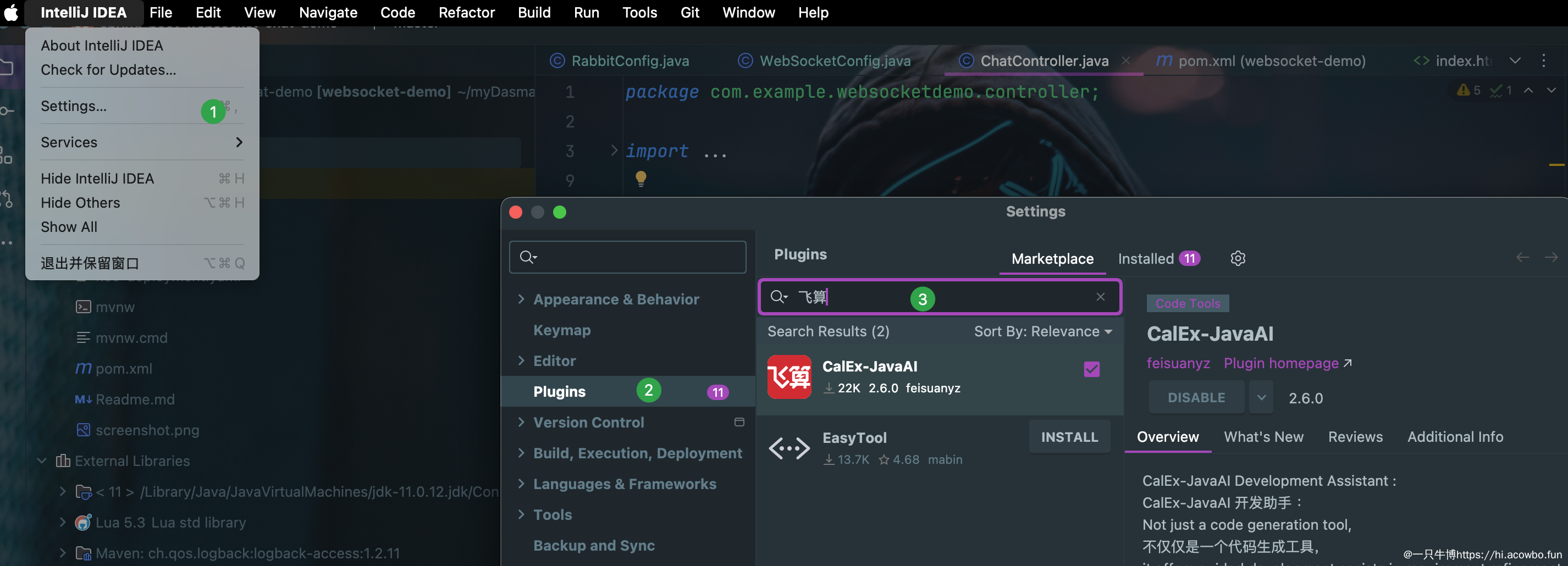Select Check for Updates... menu item
This screenshot has height=566, width=1568.
coord(142,70)
